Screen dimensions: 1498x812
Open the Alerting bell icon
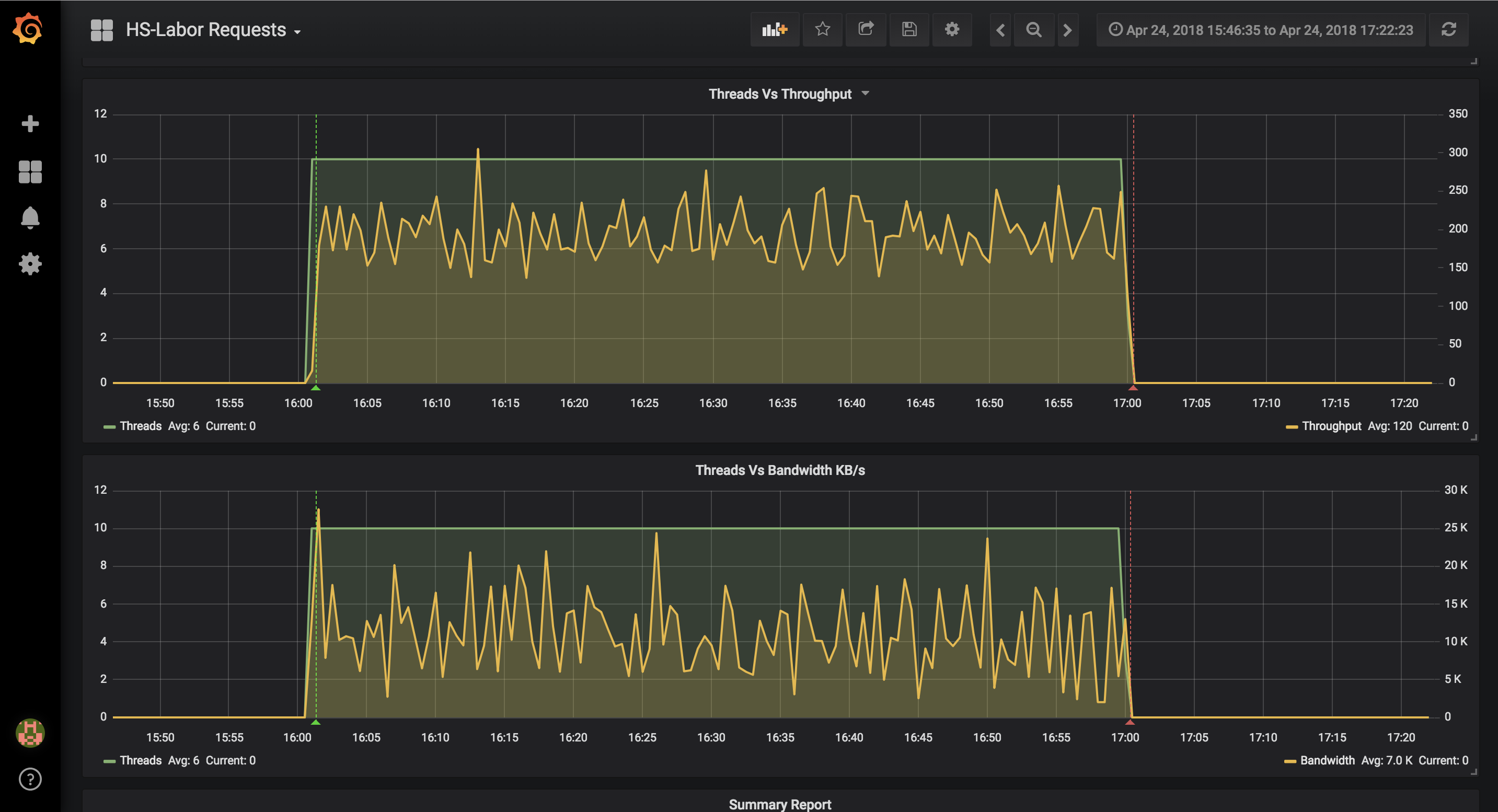click(30, 217)
